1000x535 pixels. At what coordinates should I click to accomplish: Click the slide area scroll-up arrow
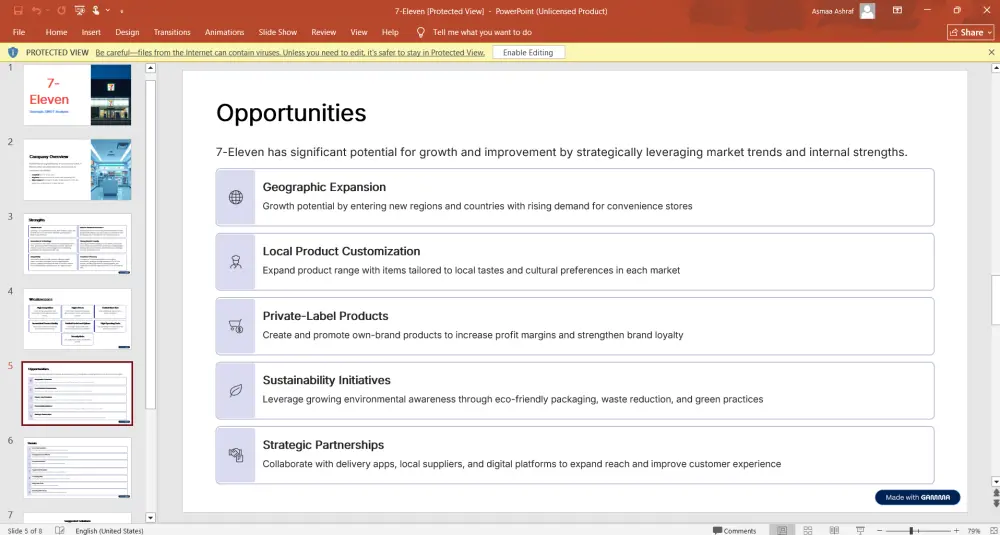click(994, 68)
